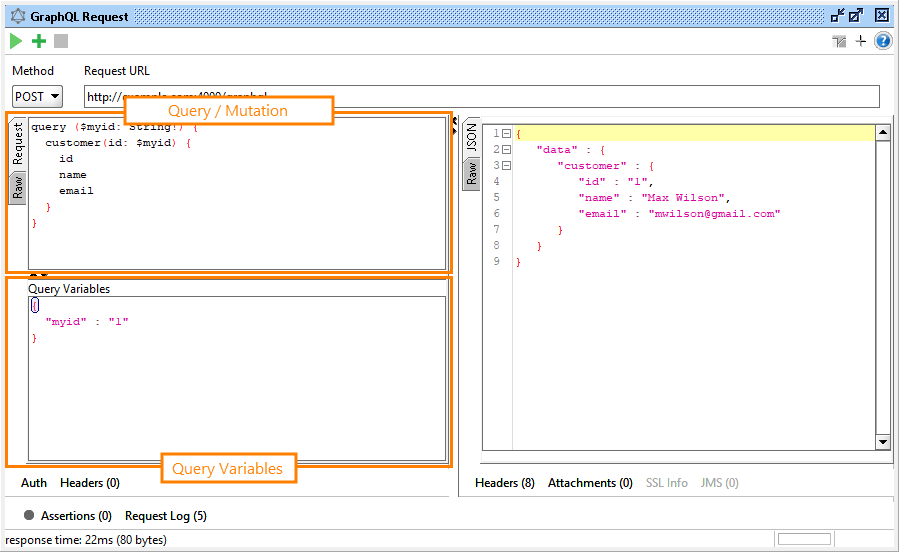
Task: Select the Raw tab in request pane
Action: [x=18, y=187]
